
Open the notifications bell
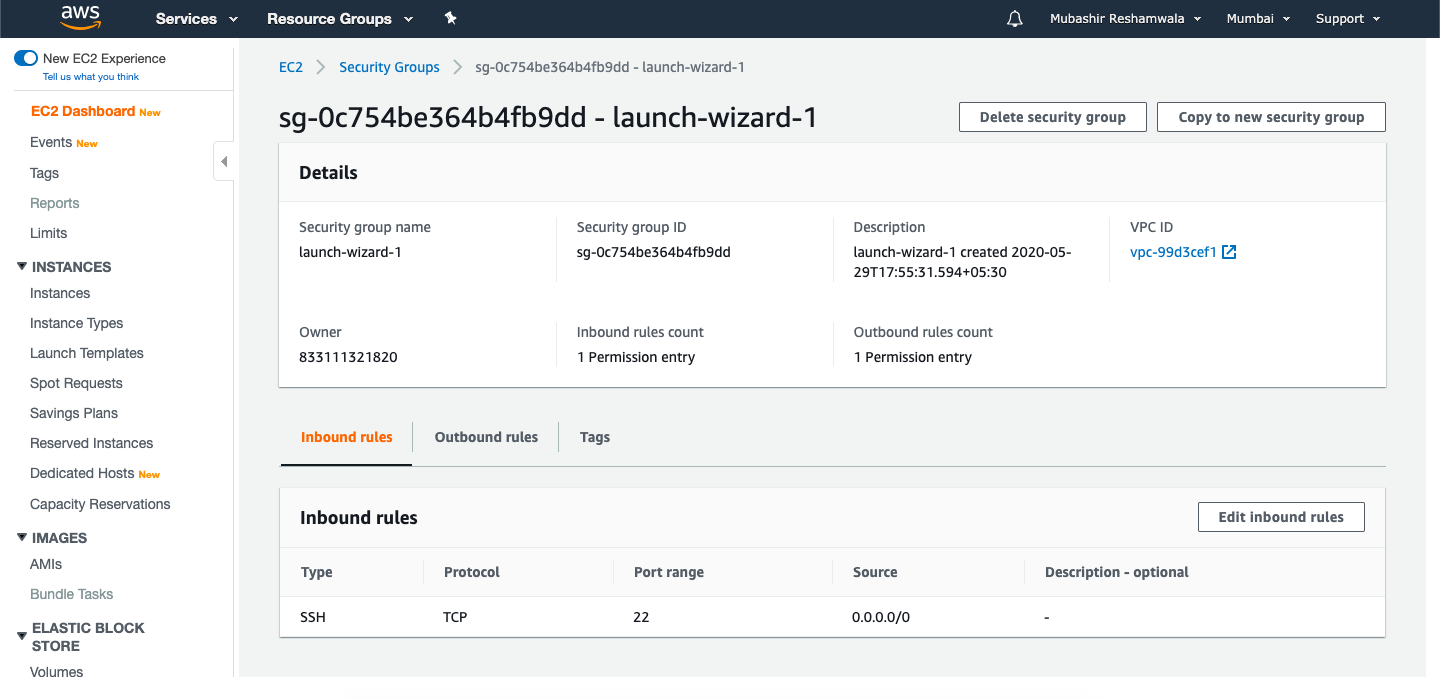(1015, 19)
